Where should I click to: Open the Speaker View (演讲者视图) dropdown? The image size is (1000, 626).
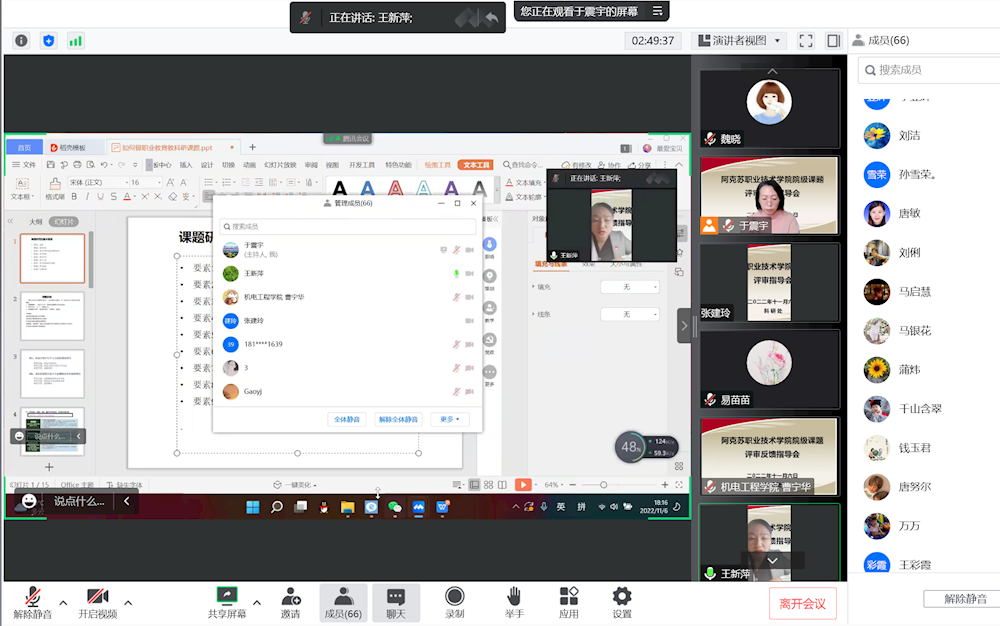[740, 41]
